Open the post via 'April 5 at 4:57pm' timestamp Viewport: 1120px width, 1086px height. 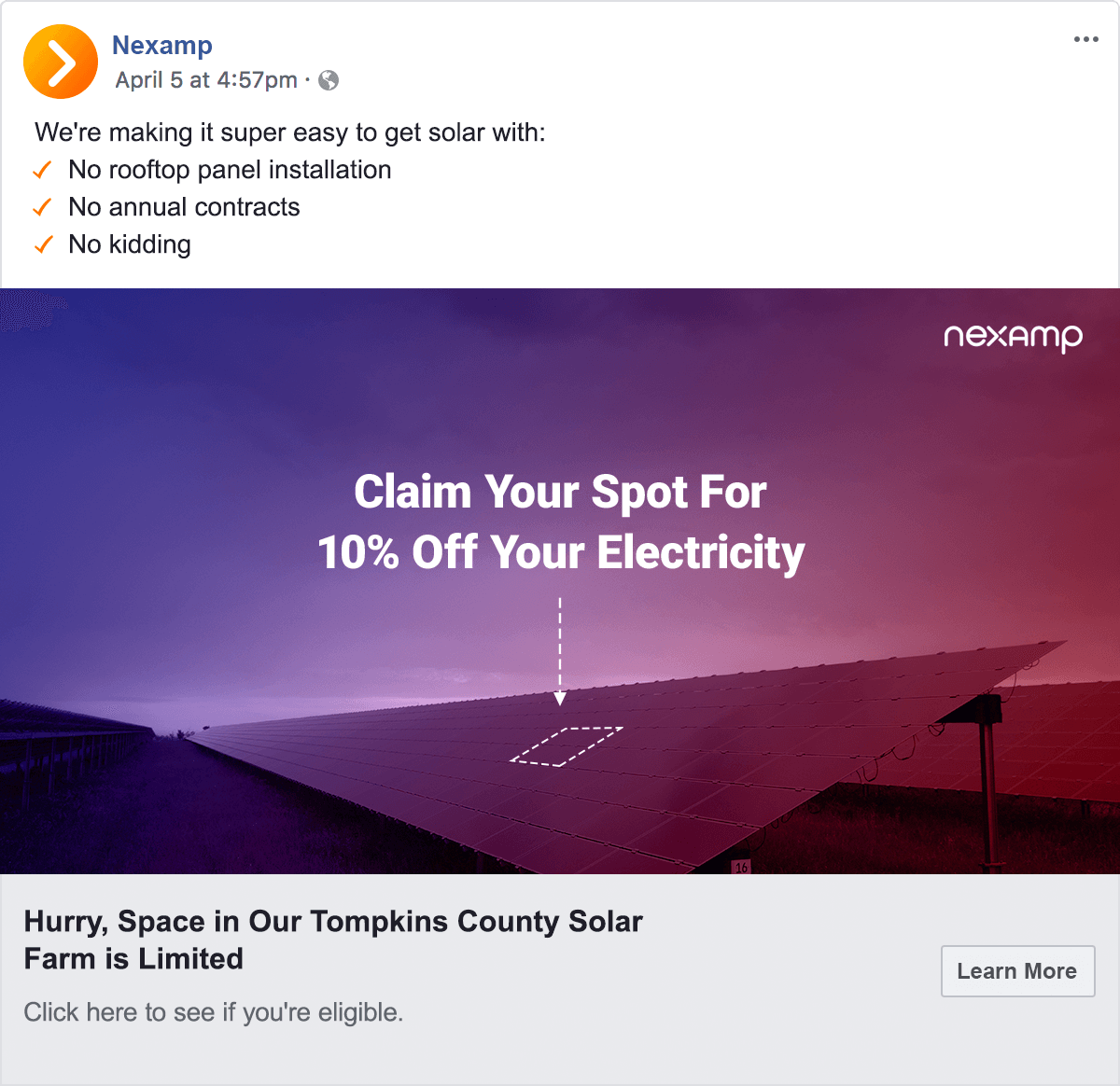(x=204, y=80)
